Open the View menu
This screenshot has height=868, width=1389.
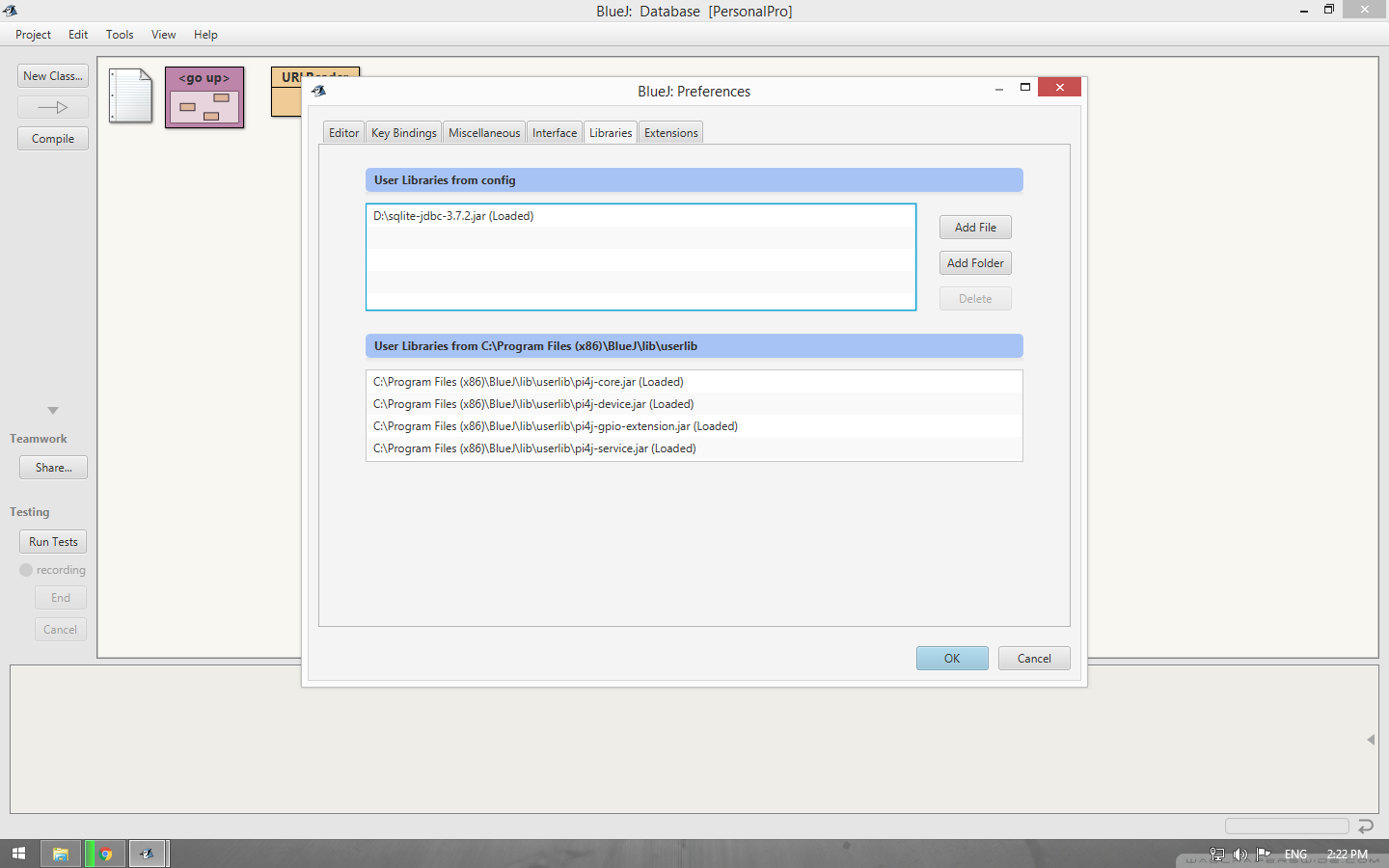163,35
